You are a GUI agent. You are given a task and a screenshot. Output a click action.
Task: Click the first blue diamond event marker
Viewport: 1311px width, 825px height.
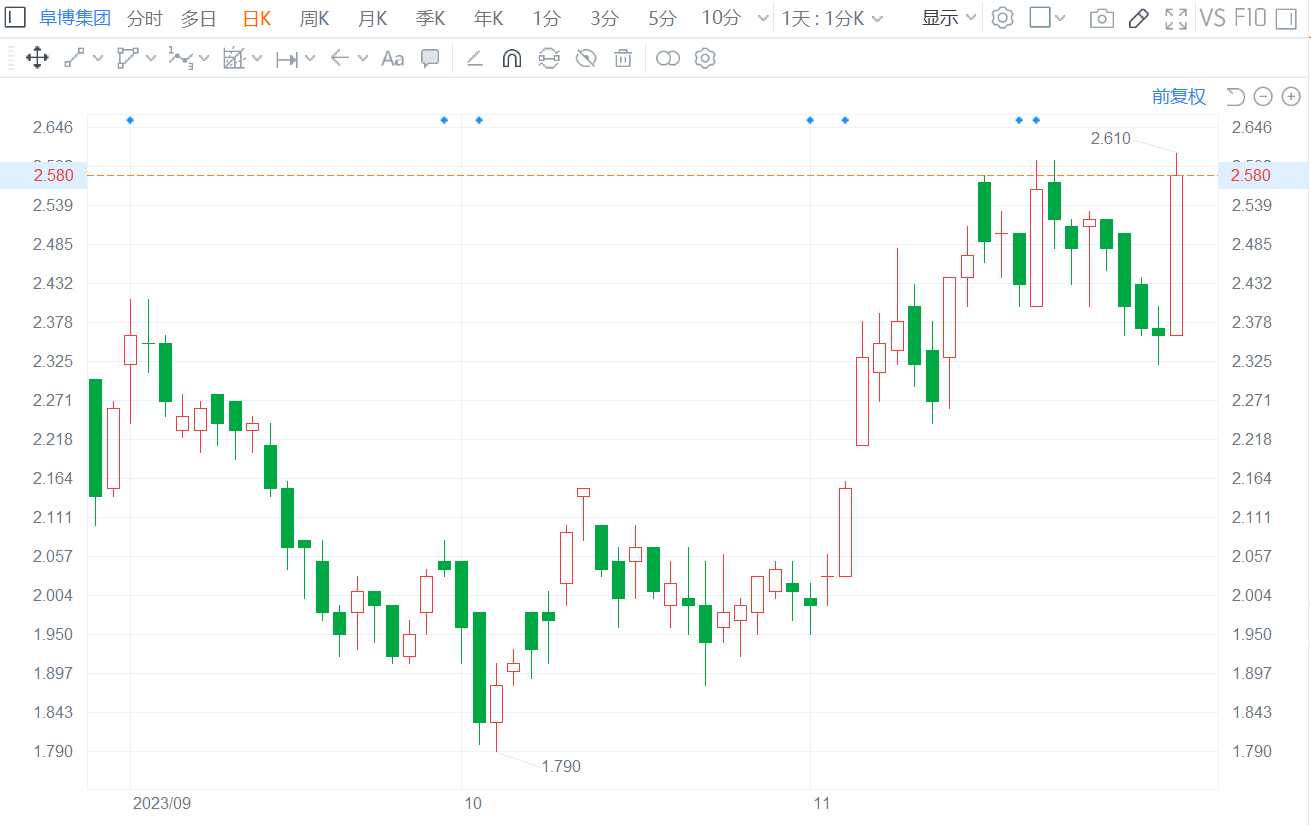coord(130,120)
